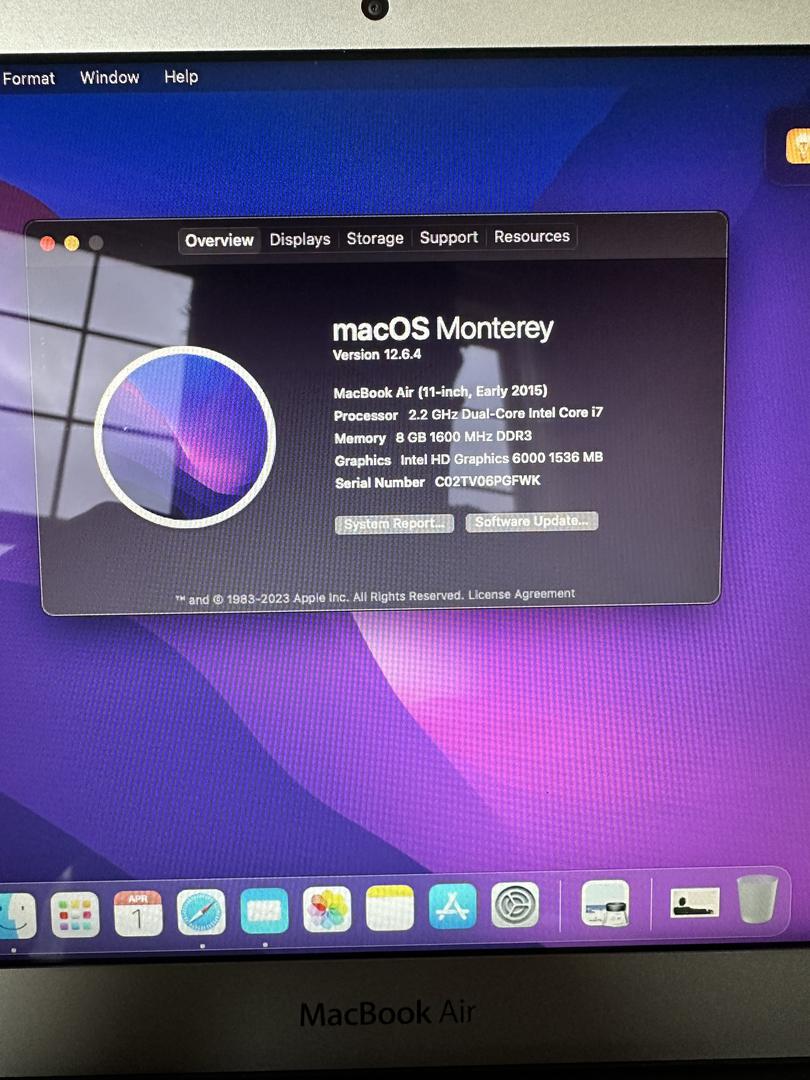Viewport: 810px width, 1080px height.
Task: Click the Serial Number label
Action: point(380,483)
